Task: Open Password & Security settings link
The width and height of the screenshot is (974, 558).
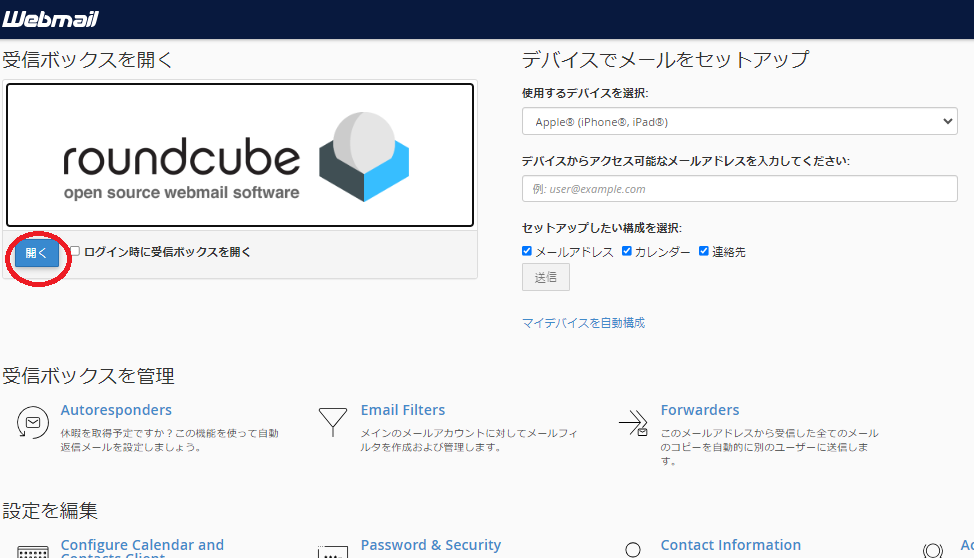Action: (431, 545)
